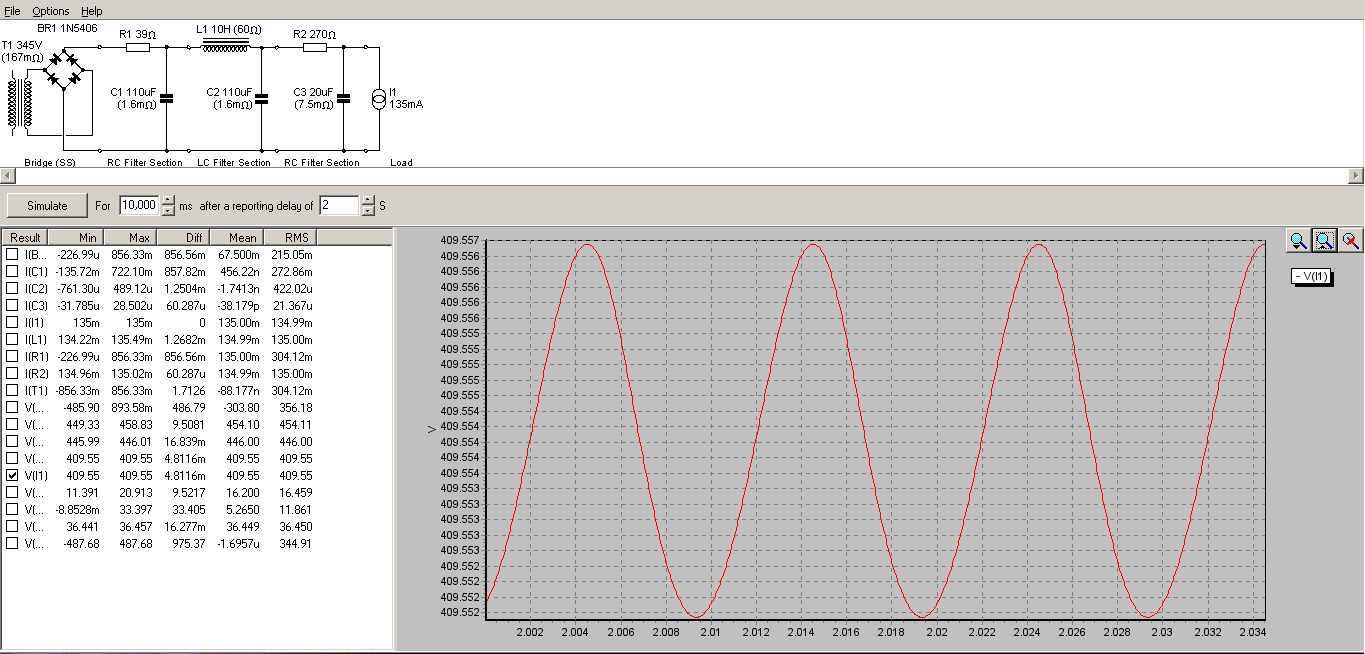Enable the I(C1) result checkbox
1365x654 pixels.
click(x=12, y=271)
